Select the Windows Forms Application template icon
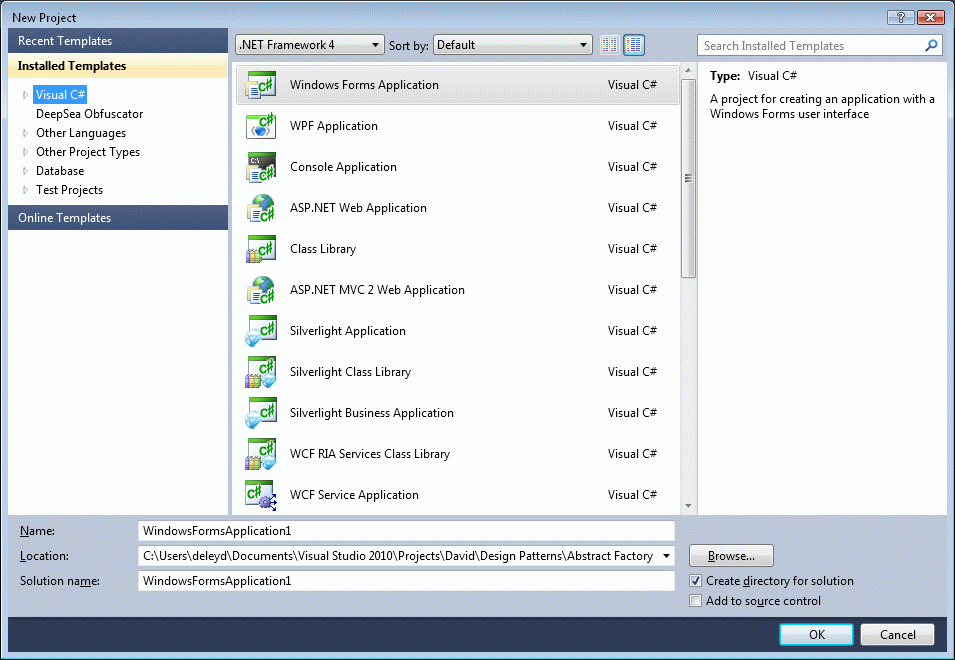Viewport: 955px width, 660px height. [261, 85]
